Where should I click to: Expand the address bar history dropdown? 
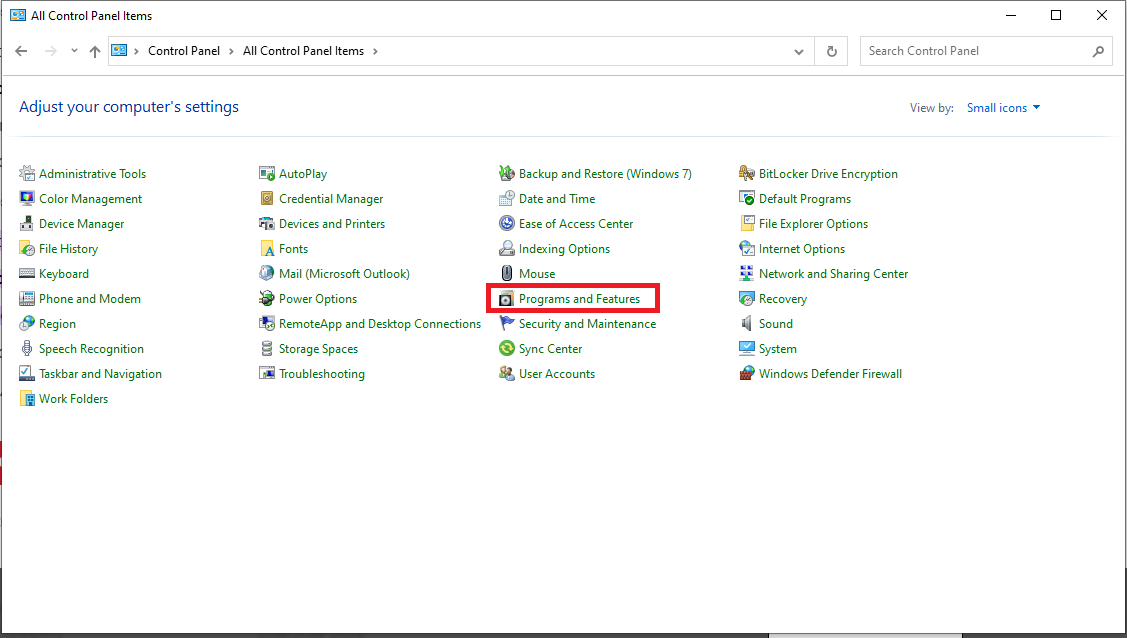tap(799, 51)
